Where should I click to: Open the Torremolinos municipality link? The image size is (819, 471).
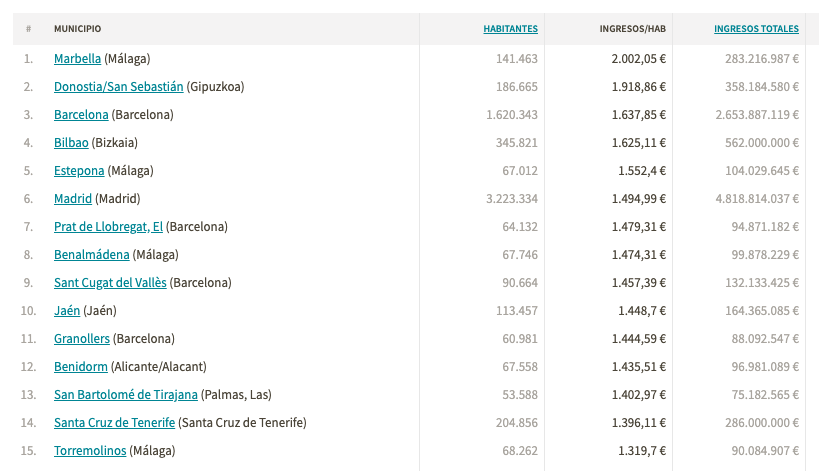[x=90, y=451]
